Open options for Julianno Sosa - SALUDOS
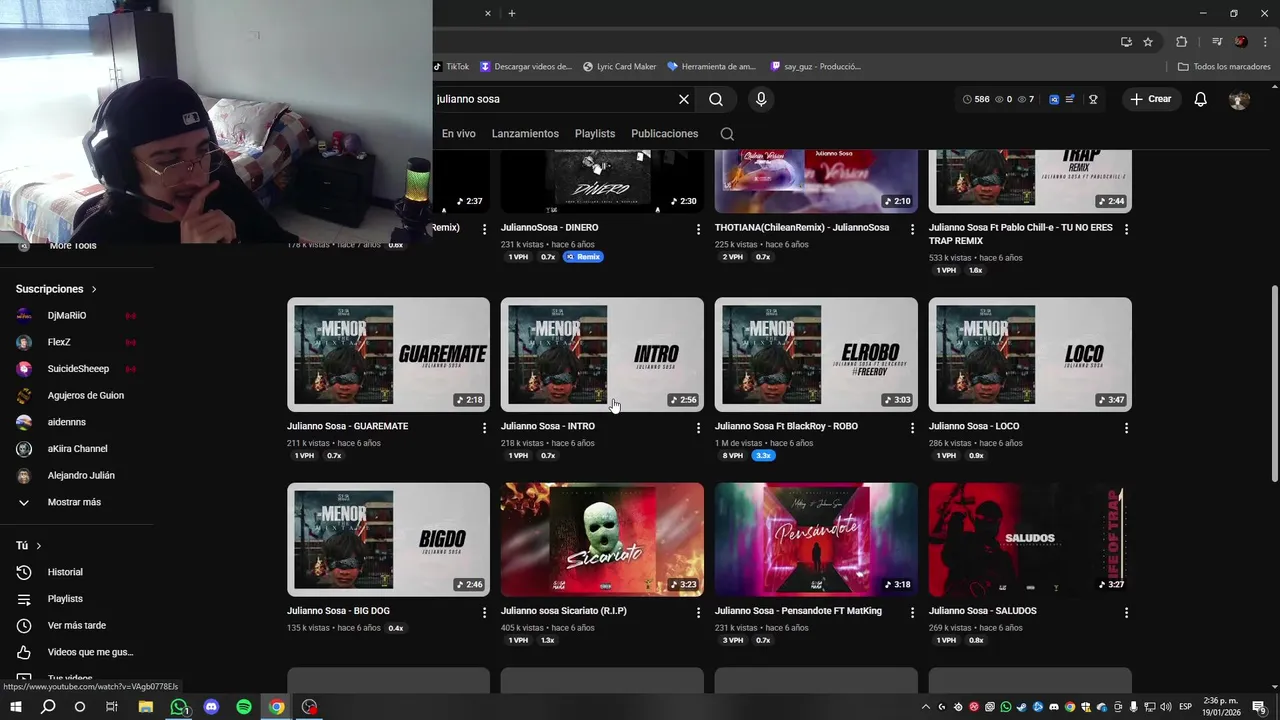 tap(1126, 612)
